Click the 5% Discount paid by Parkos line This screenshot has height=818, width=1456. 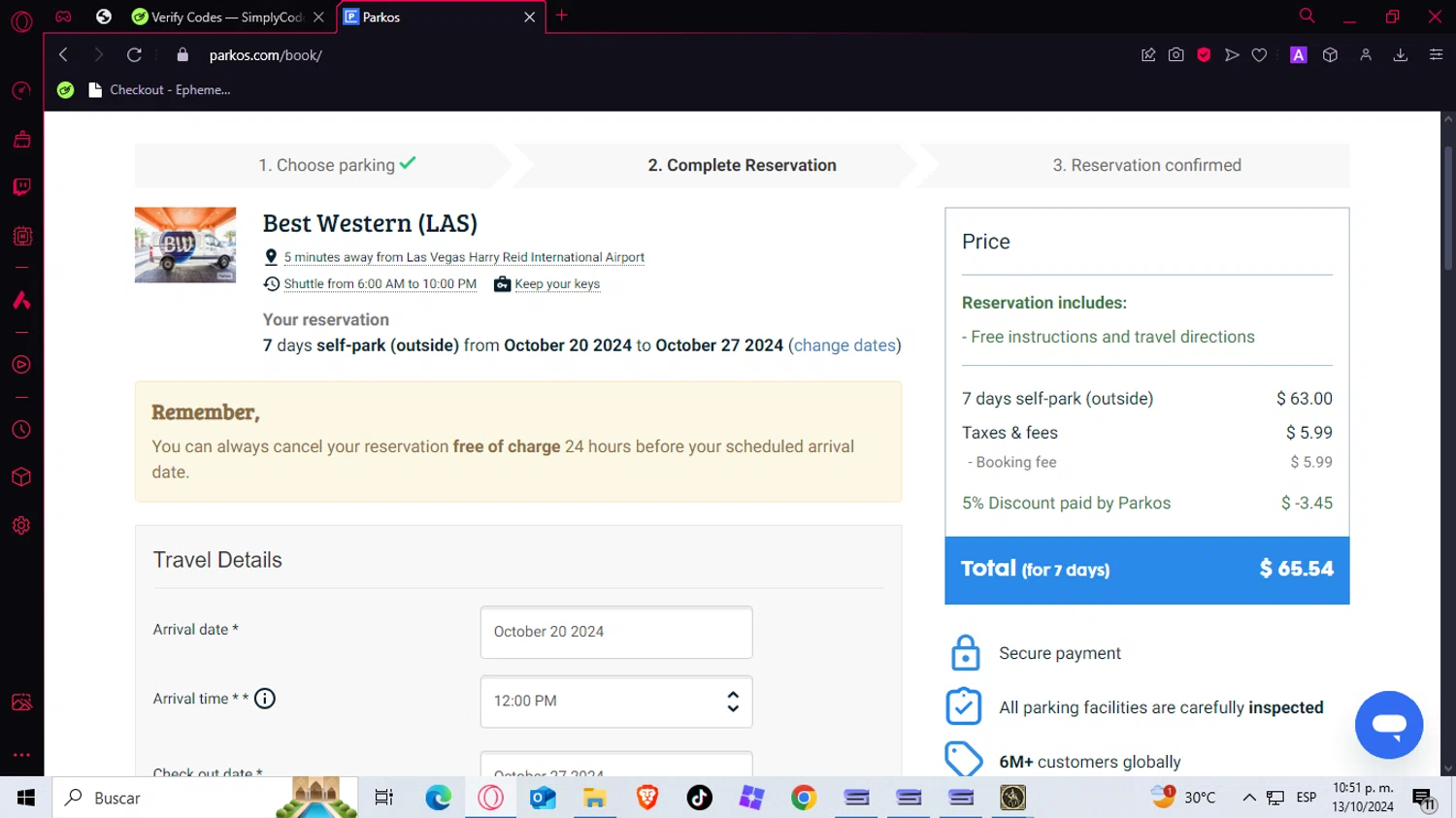click(1147, 504)
